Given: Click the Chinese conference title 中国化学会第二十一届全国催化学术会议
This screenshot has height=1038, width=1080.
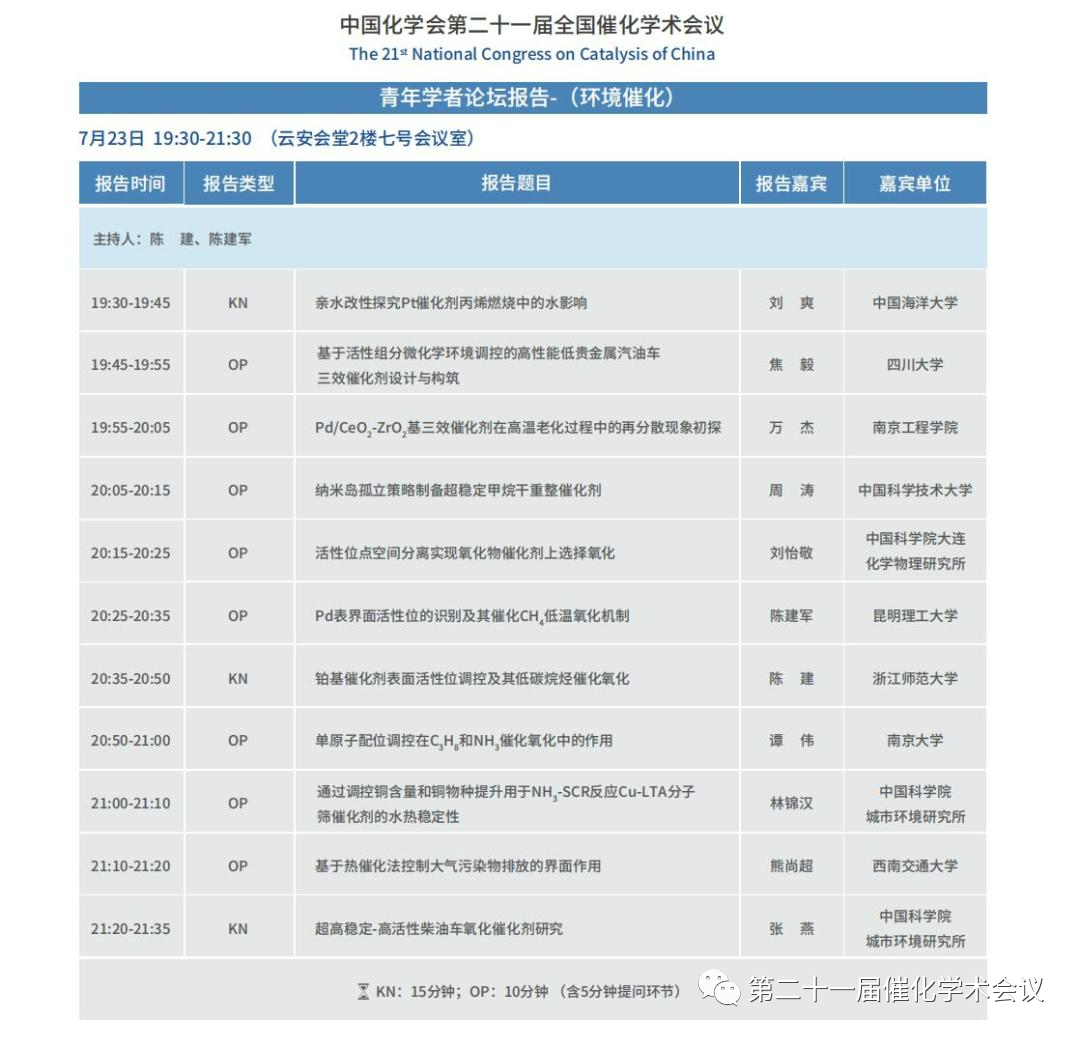Looking at the screenshot, I should tap(532, 25).
